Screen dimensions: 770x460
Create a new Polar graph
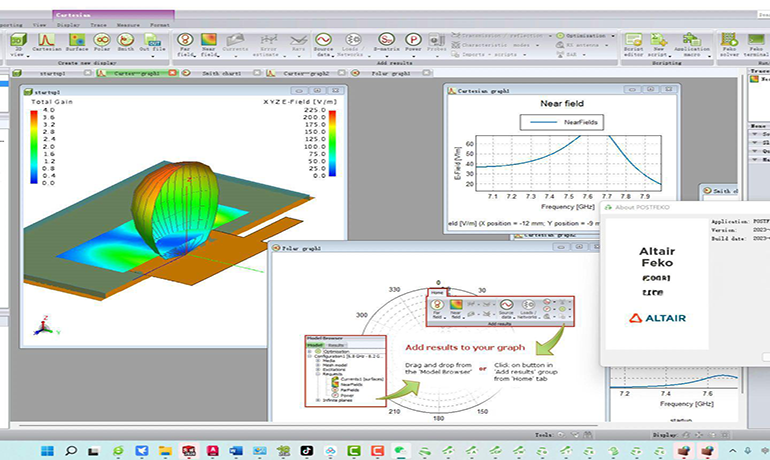tap(102, 42)
